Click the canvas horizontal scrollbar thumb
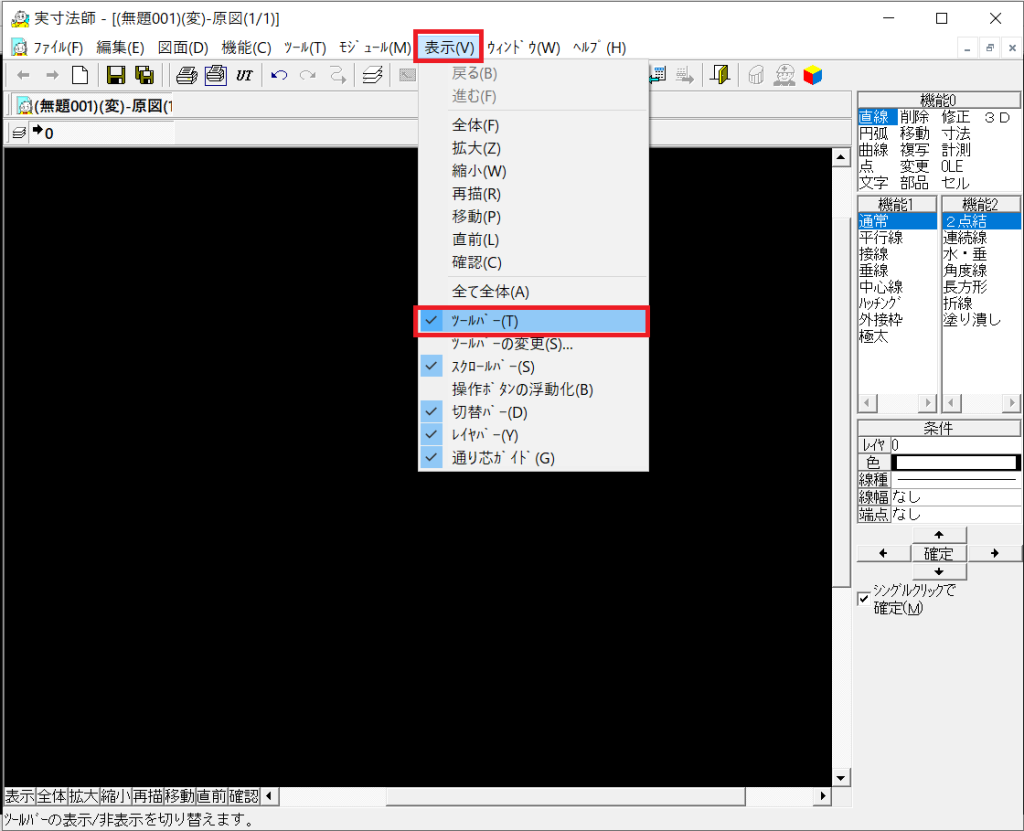1024x831 pixels. pos(566,796)
